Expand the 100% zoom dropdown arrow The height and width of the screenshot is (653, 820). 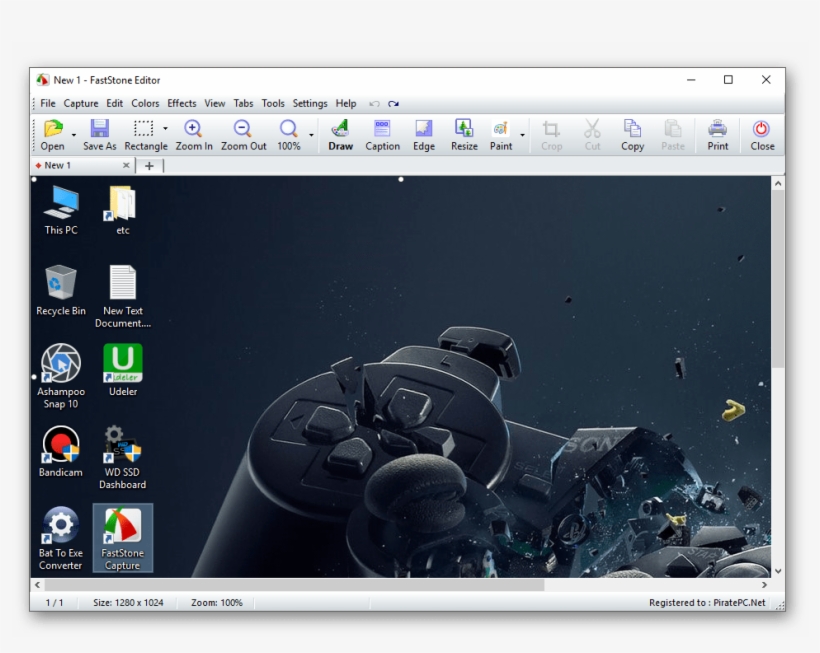pos(311,135)
